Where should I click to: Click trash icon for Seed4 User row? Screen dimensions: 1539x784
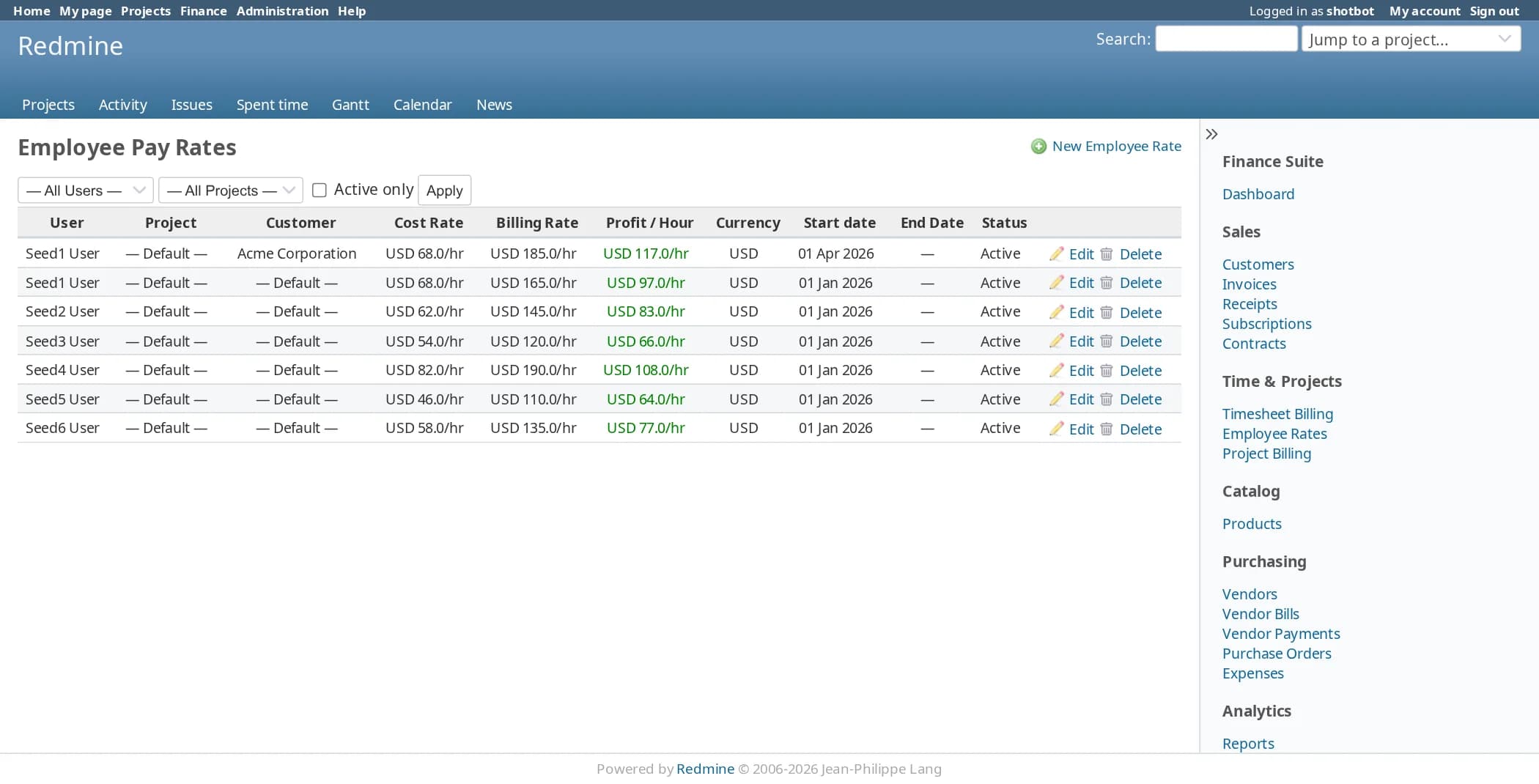click(x=1107, y=370)
